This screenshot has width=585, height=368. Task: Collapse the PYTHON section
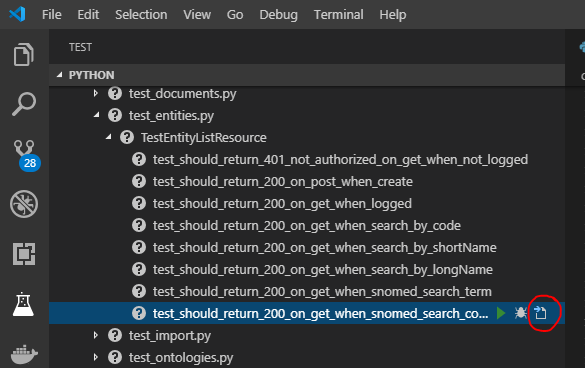tap(60, 75)
